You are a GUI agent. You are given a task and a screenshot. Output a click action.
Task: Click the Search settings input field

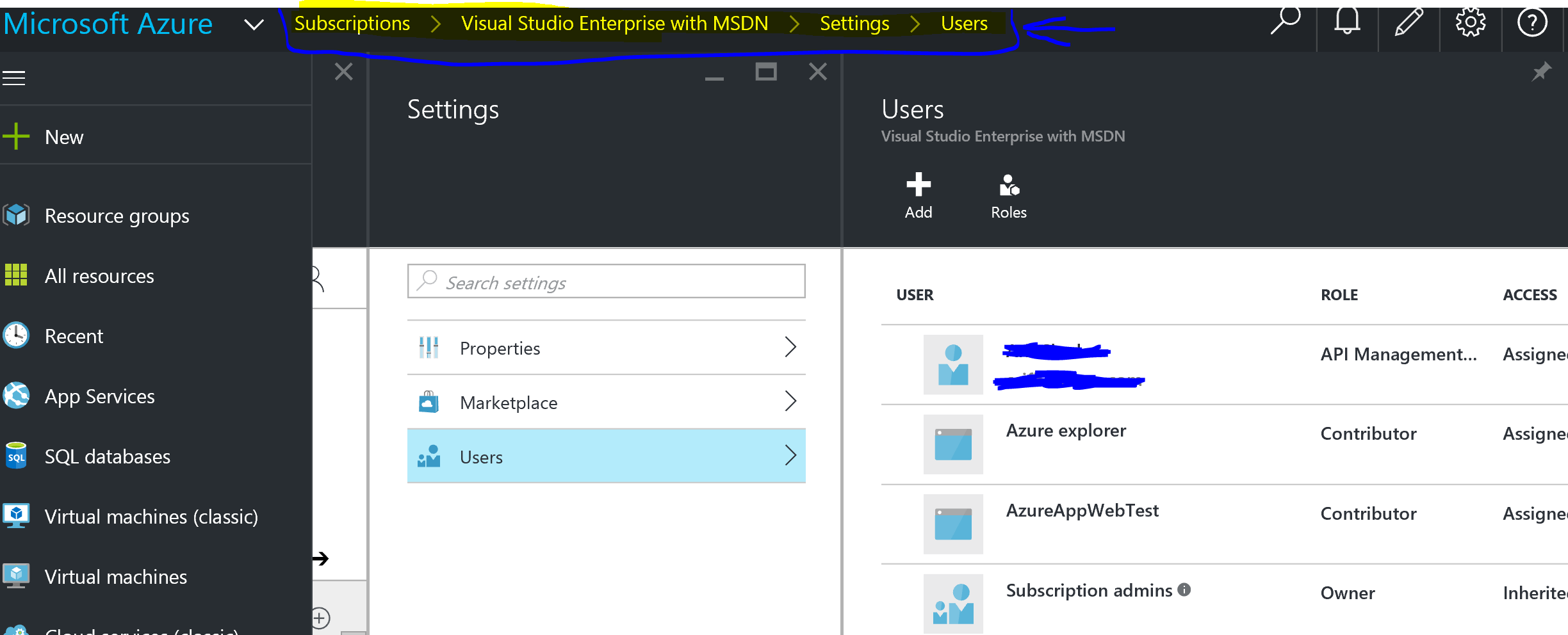[x=606, y=282]
